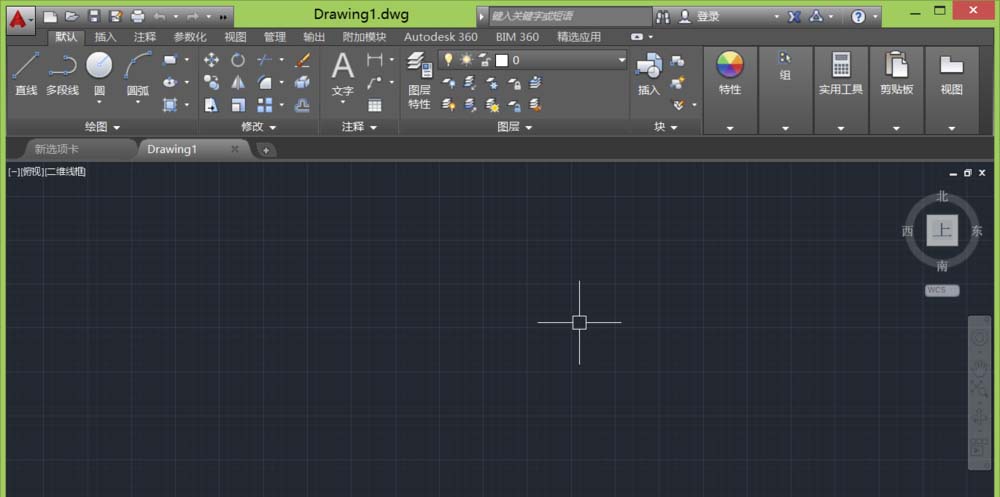Toggle the layer lock icon in layer dropdown
Viewport: 1000px width, 497px height.
484,61
